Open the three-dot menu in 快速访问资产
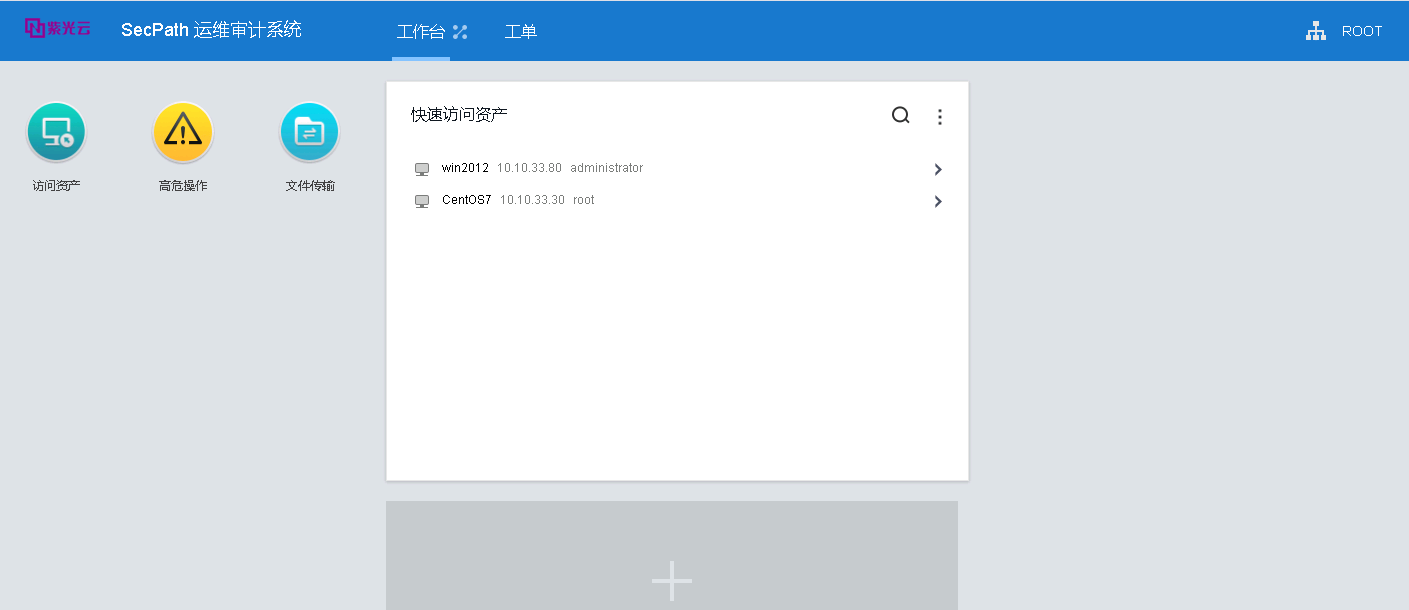Screen dimensions: 1409x610 [939, 117]
